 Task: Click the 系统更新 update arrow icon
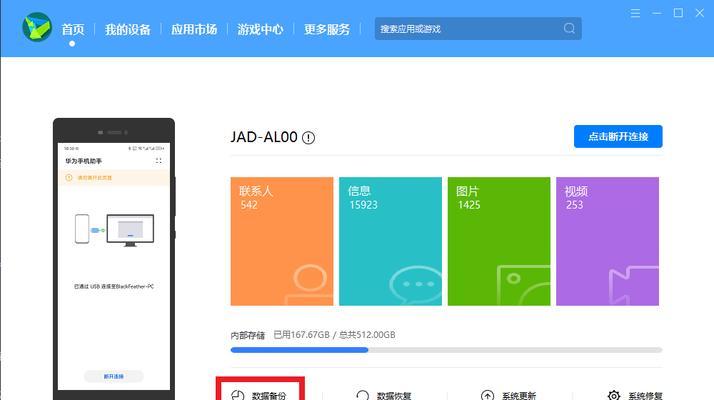(x=487, y=395)
